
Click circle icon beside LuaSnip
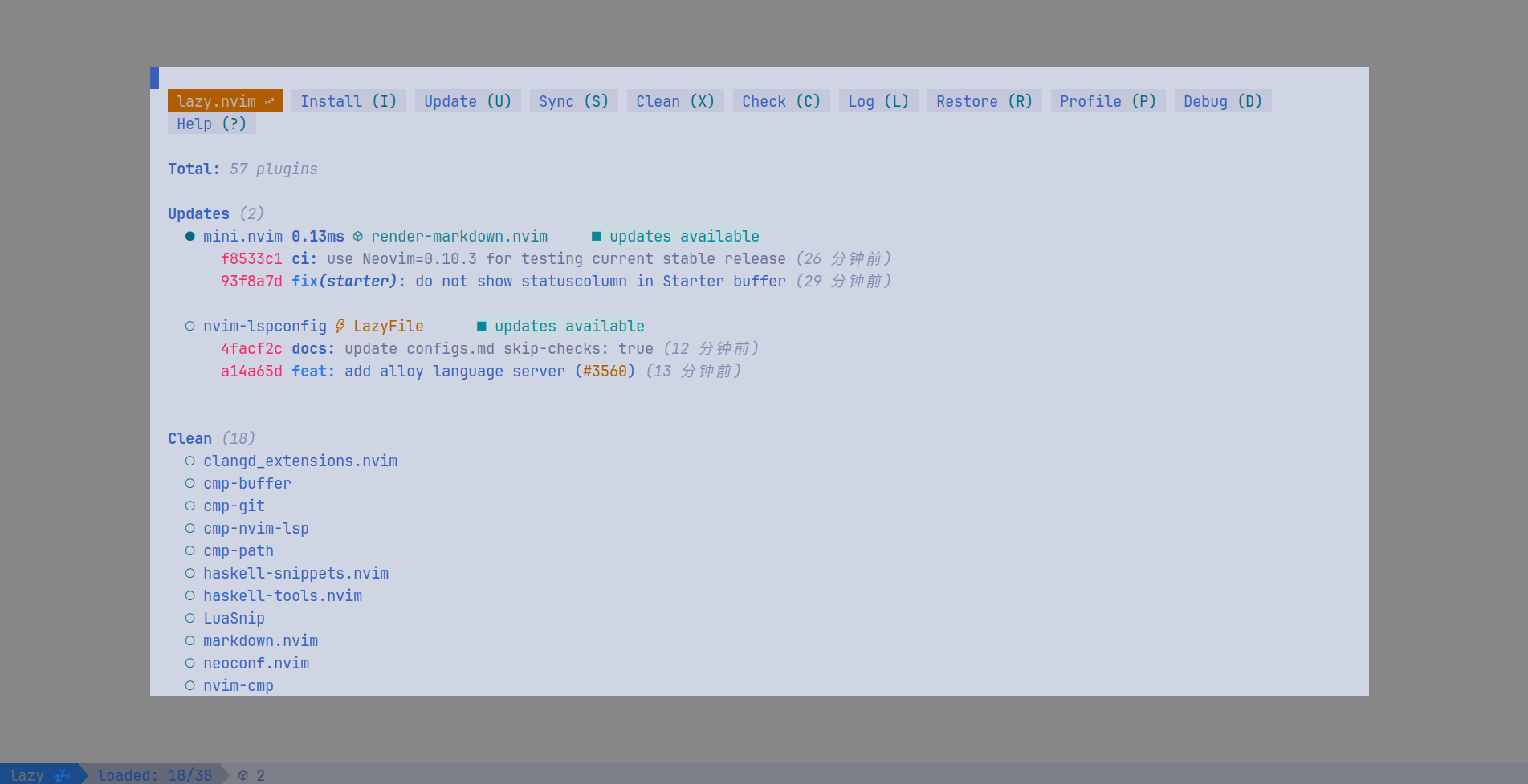click(x=190, y=618)
